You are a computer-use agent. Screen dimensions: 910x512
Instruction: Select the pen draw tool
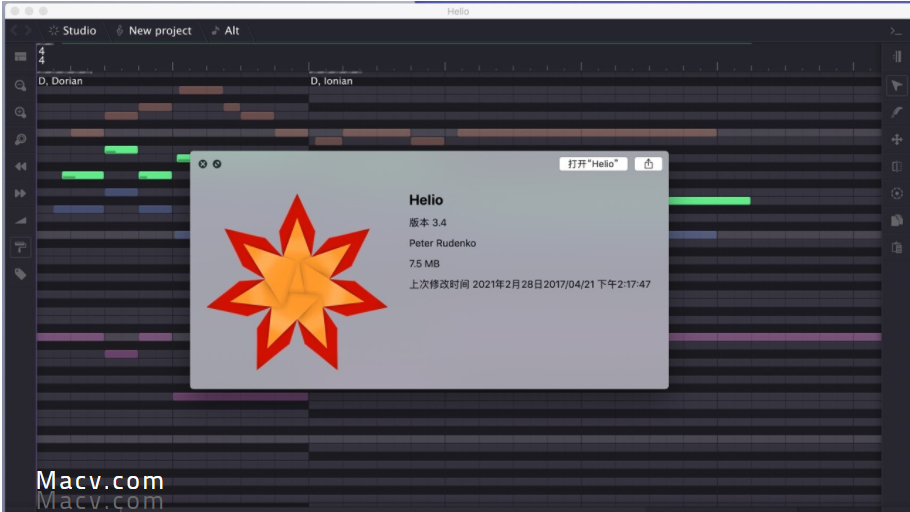click(x=897, y=112)
